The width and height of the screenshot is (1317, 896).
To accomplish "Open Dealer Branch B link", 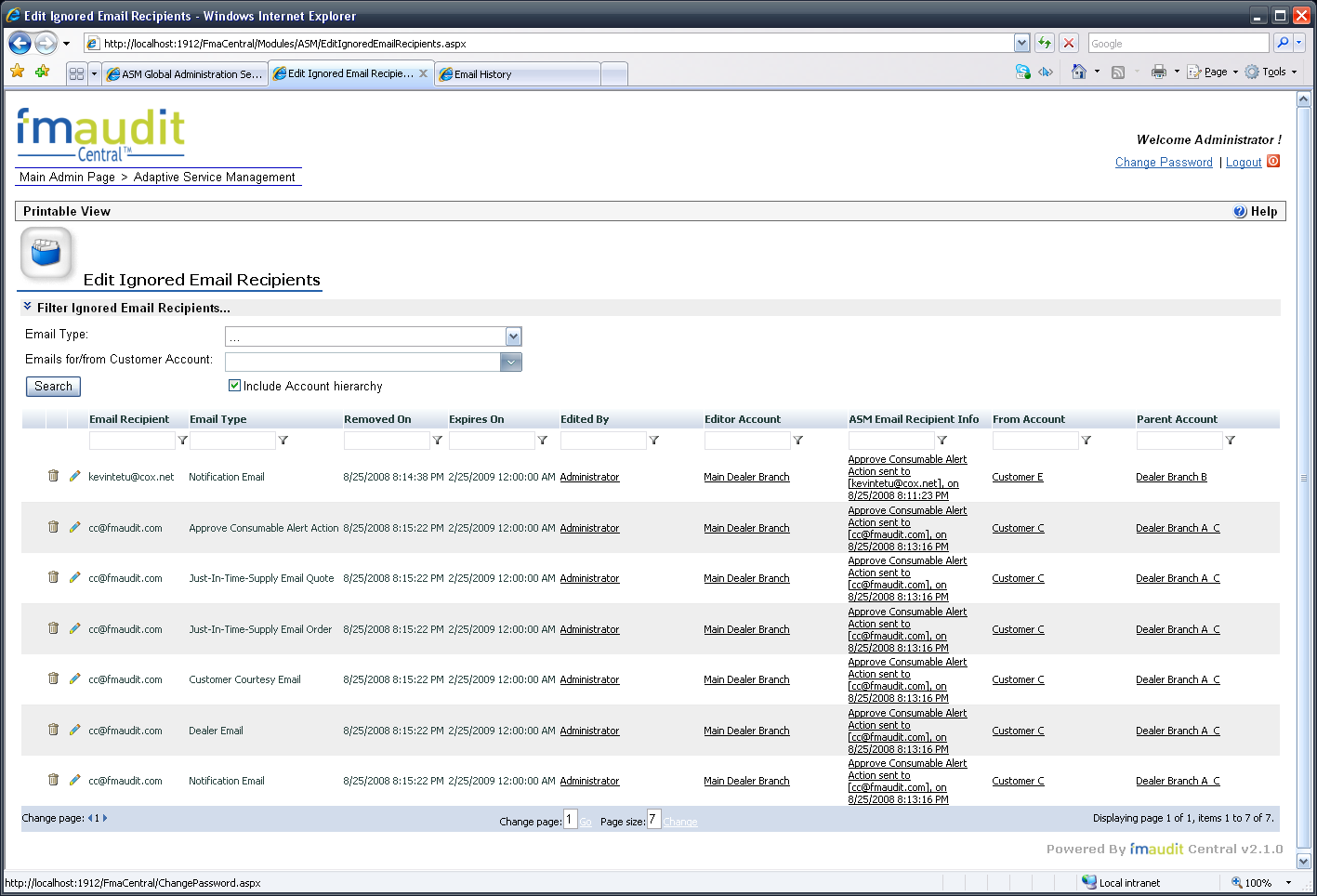I will coord(1171,477).
